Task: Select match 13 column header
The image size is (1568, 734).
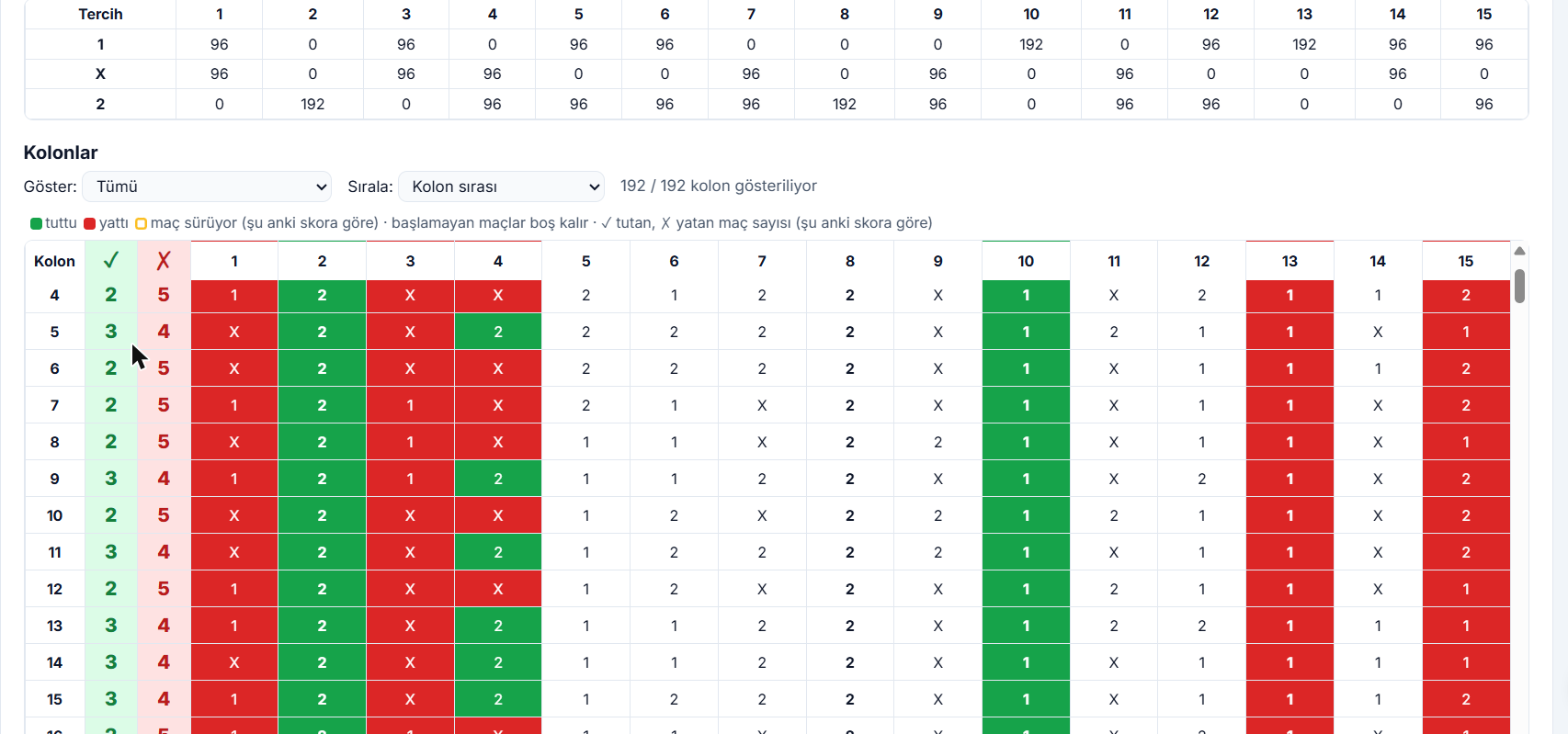Action: click(x=1290, y=261)
